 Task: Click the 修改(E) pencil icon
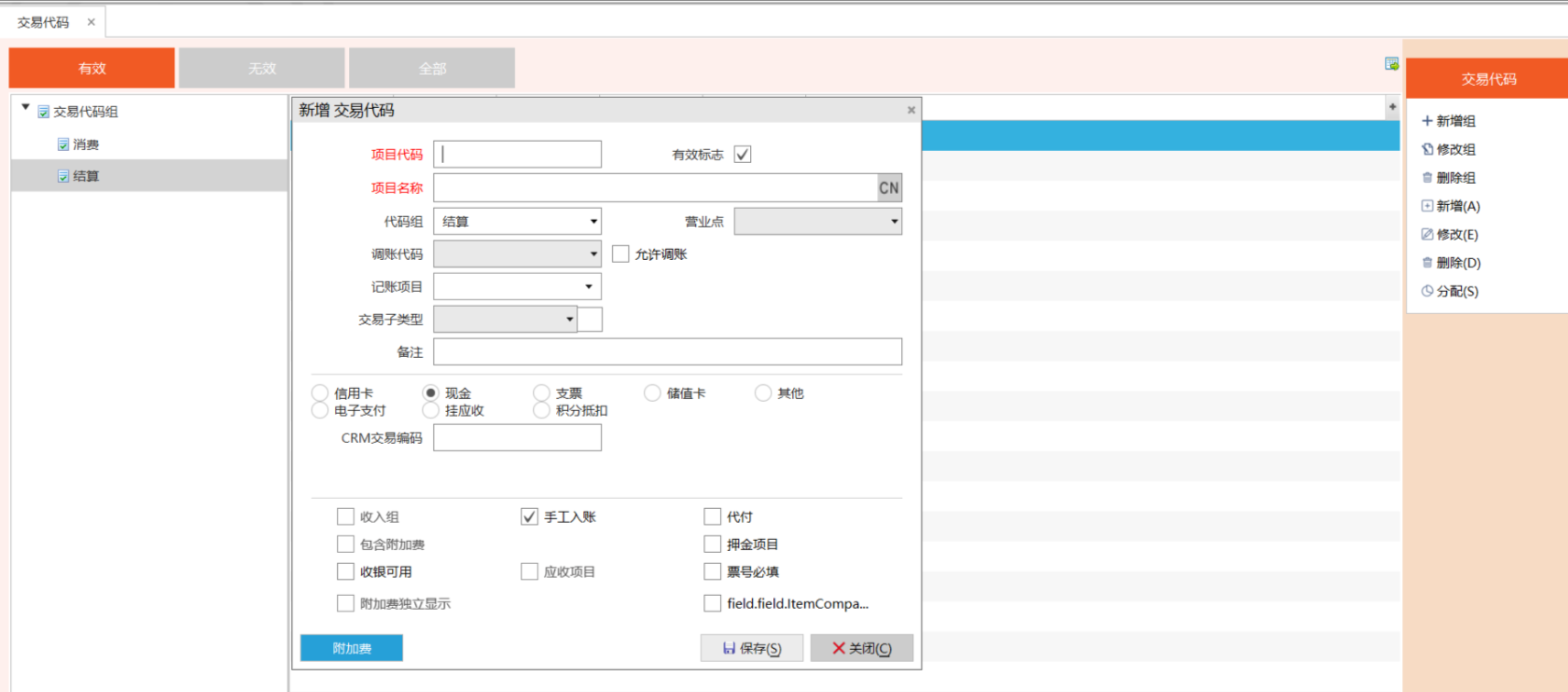pyautogui.click(x=1426, y=234)
